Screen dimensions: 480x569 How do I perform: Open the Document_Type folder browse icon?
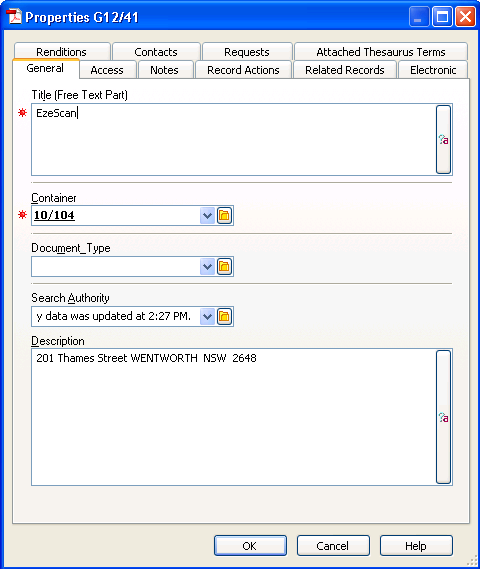[224, 267]
